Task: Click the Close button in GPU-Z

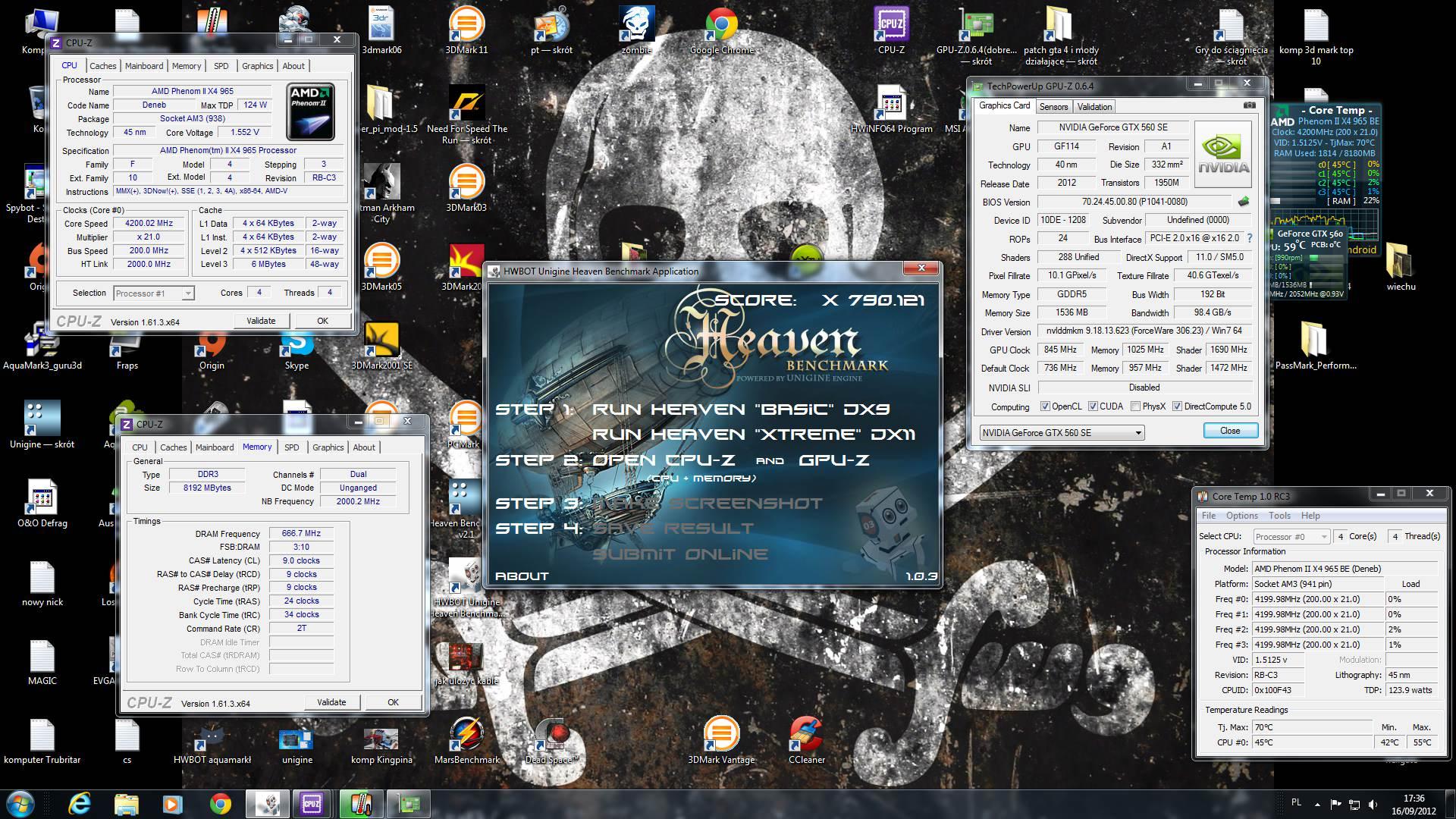Action: click(x=1230, y=431)
